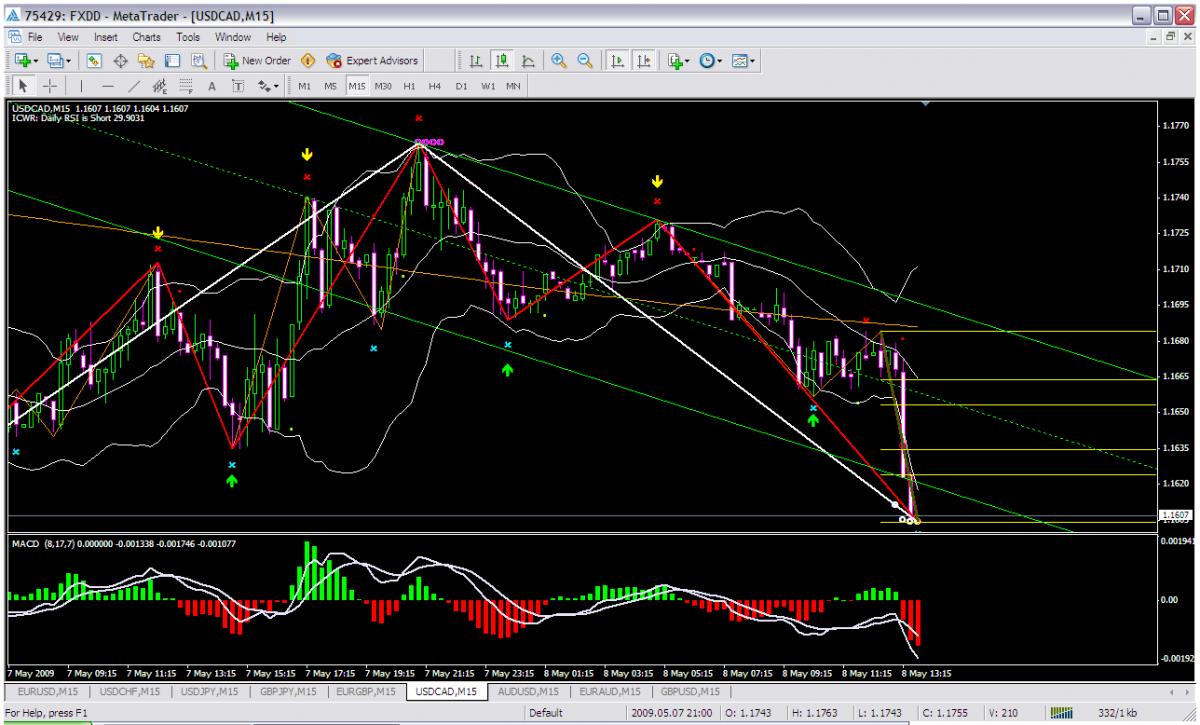Screen dimensions: 1200x725
Task: Draw a vertical line tool
Action: tap(82, 86)
